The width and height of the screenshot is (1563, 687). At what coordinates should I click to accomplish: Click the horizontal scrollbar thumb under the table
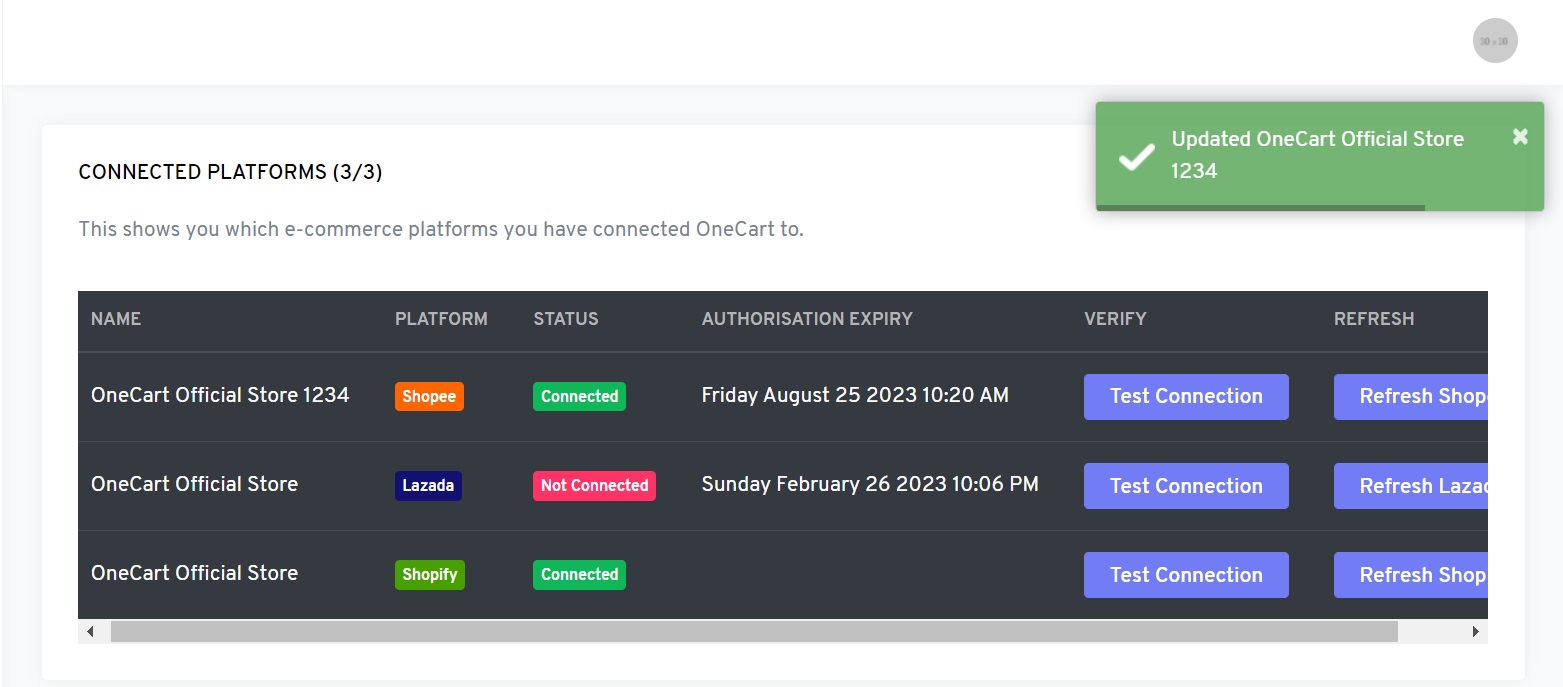click(753, 632)
